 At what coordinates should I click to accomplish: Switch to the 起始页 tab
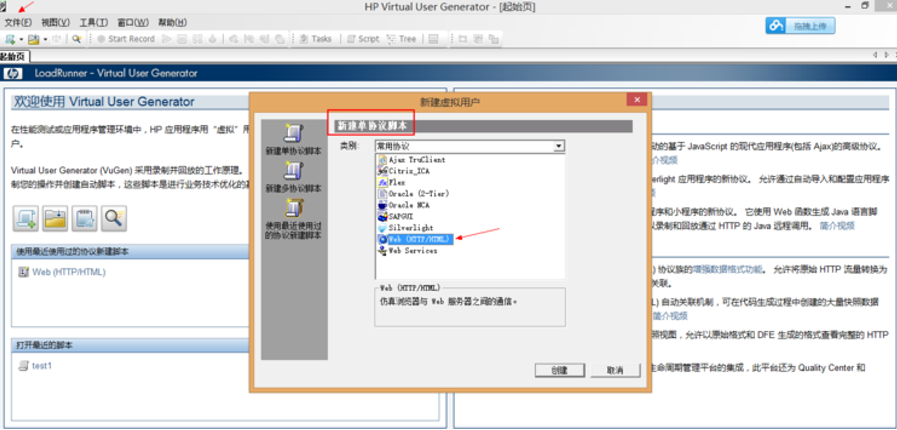coord(13,56)
